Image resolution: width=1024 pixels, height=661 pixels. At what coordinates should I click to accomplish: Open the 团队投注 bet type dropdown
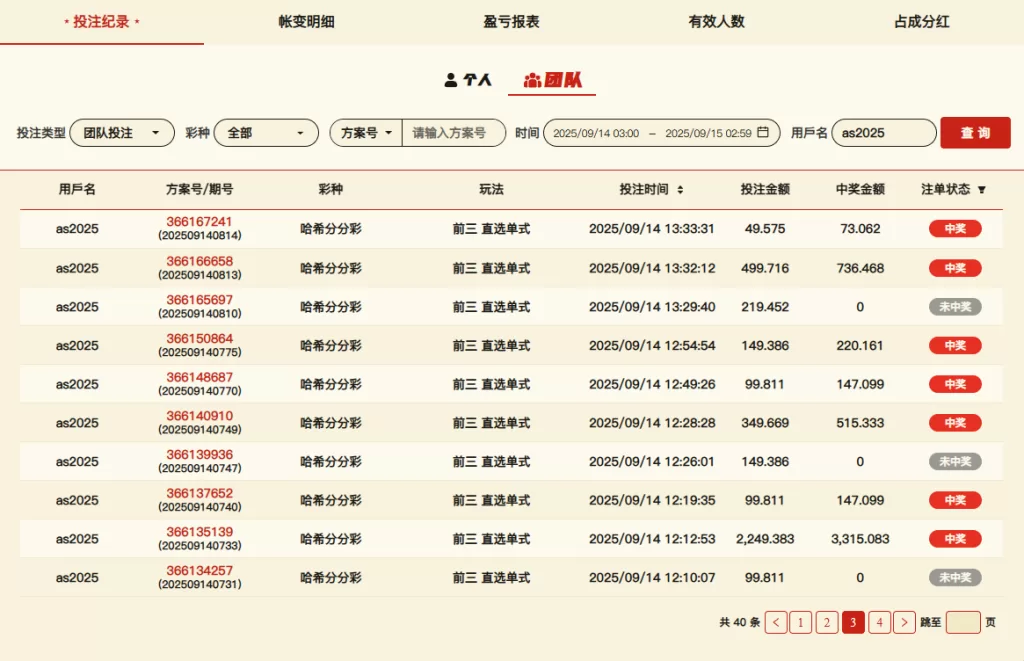122,133
